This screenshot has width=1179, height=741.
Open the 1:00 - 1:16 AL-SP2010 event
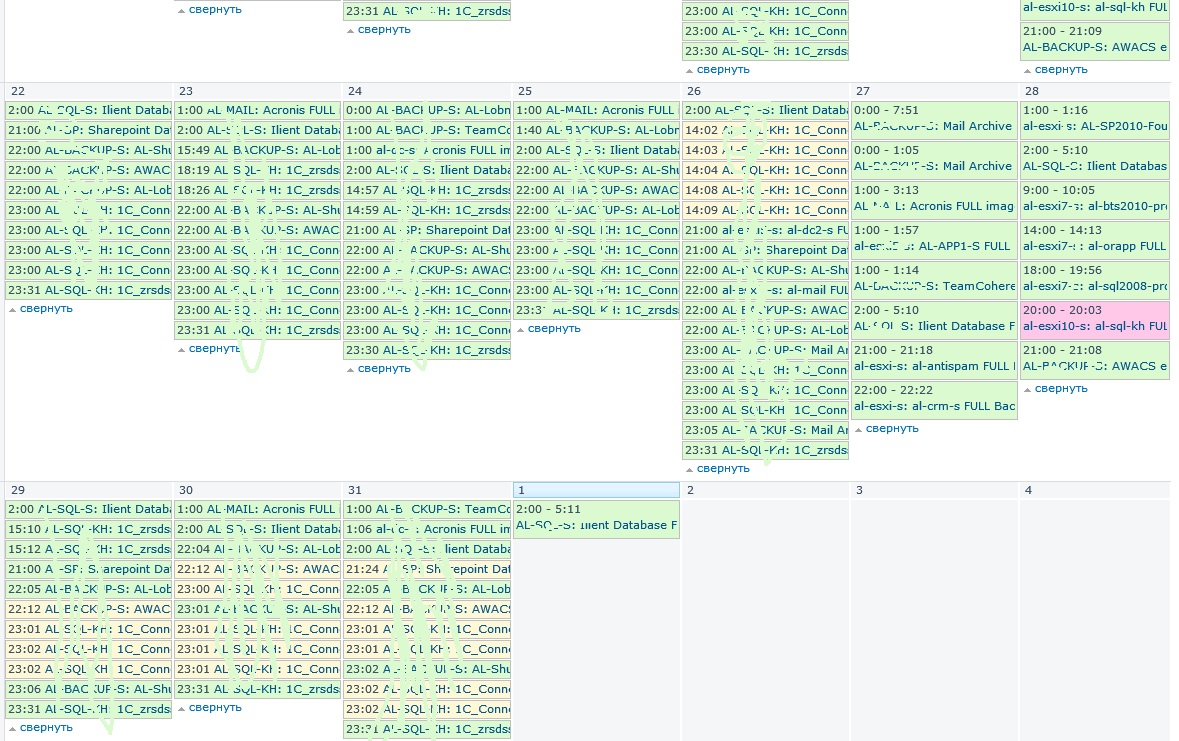(x=1095, y=118)
